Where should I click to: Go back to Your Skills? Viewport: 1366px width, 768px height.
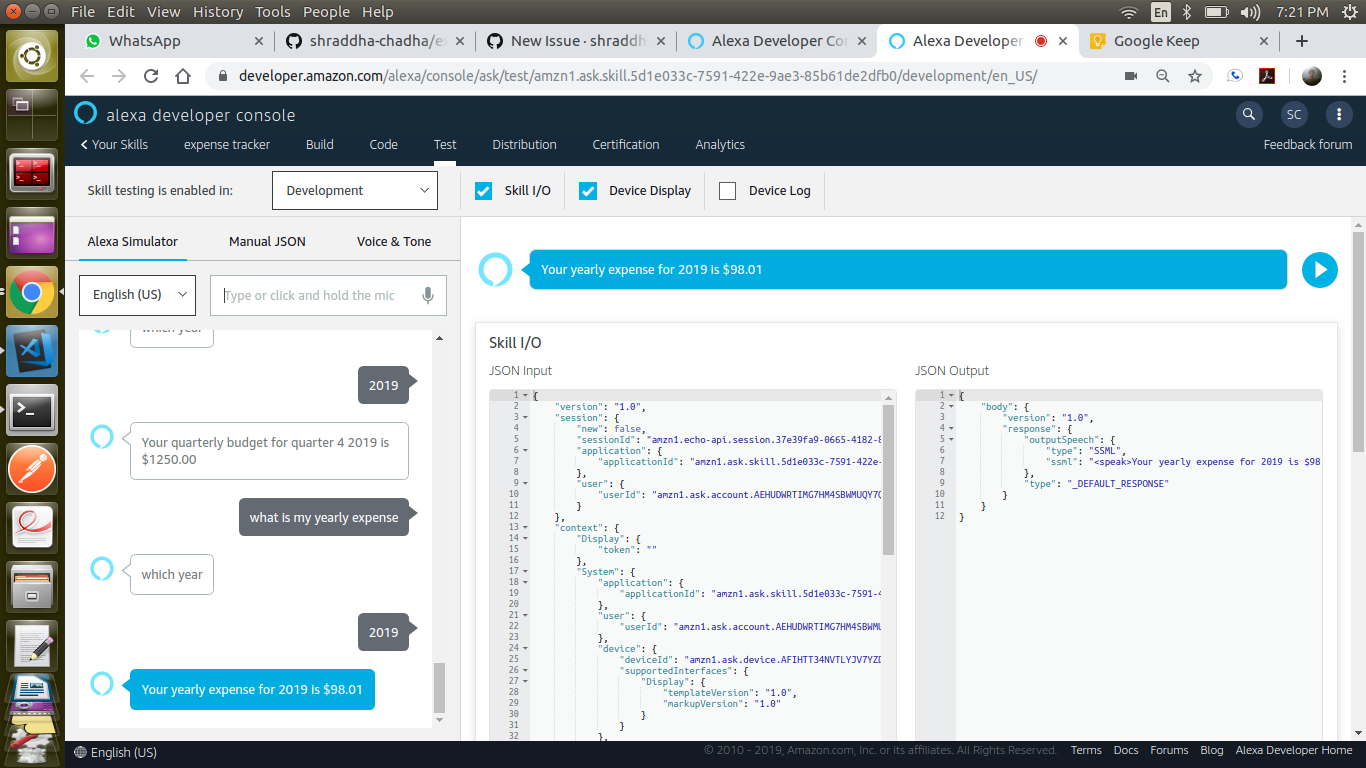(114, 144)
